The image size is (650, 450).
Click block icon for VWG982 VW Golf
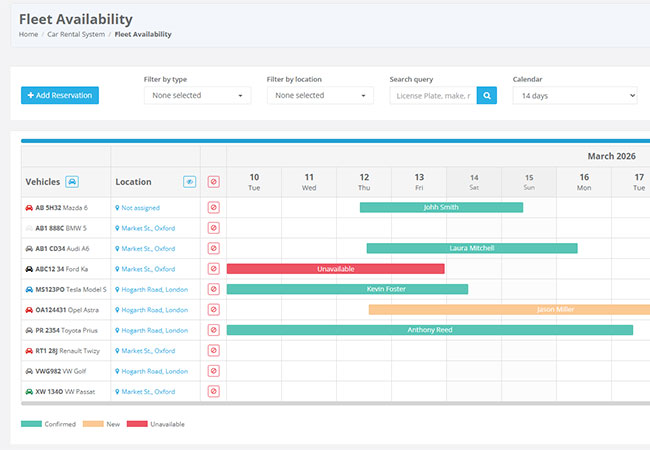213,371
